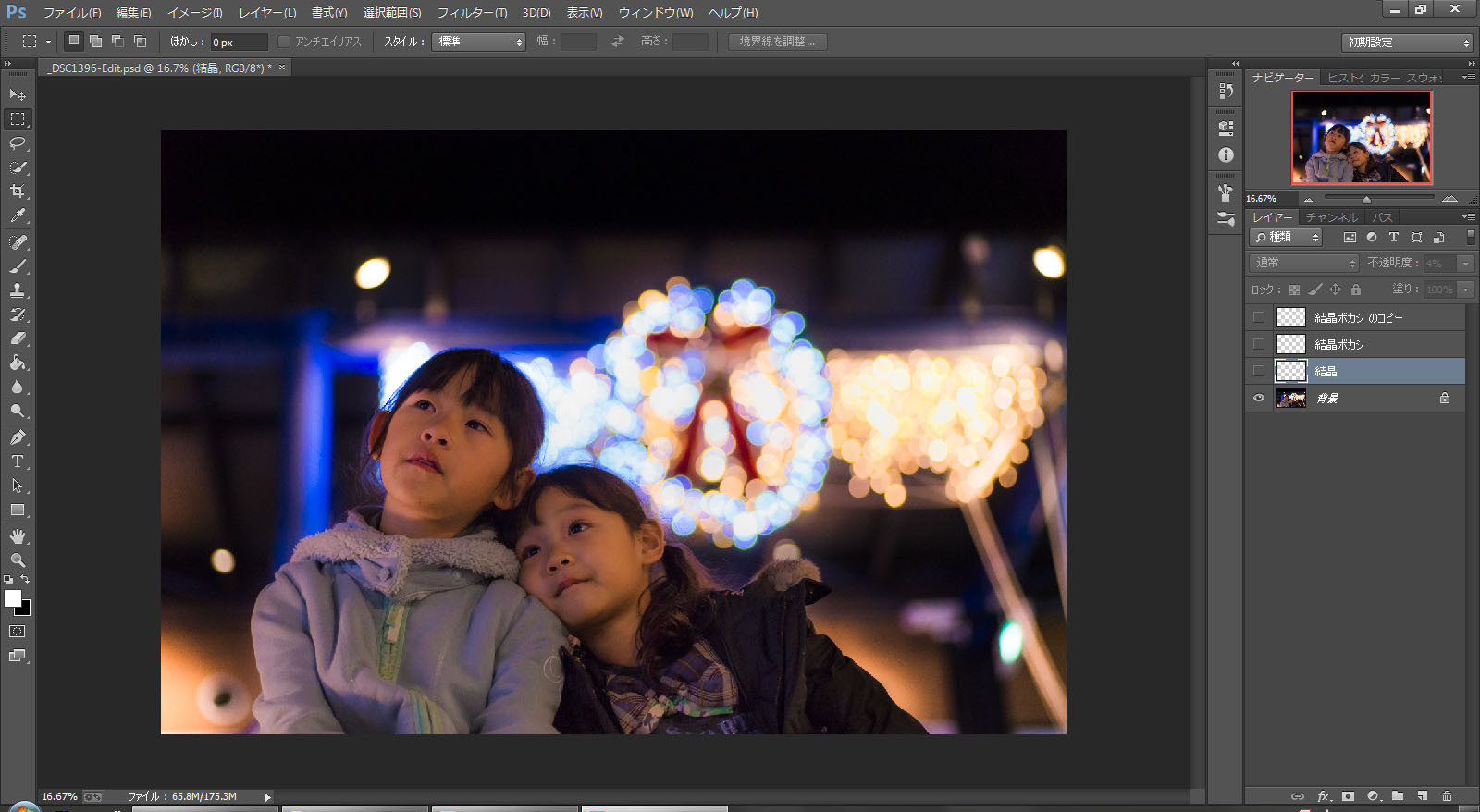Show the 結晶ボカシ layer
Image resolution: width=1480 pixels, height=812 pixels.
tap(1259, 344)
